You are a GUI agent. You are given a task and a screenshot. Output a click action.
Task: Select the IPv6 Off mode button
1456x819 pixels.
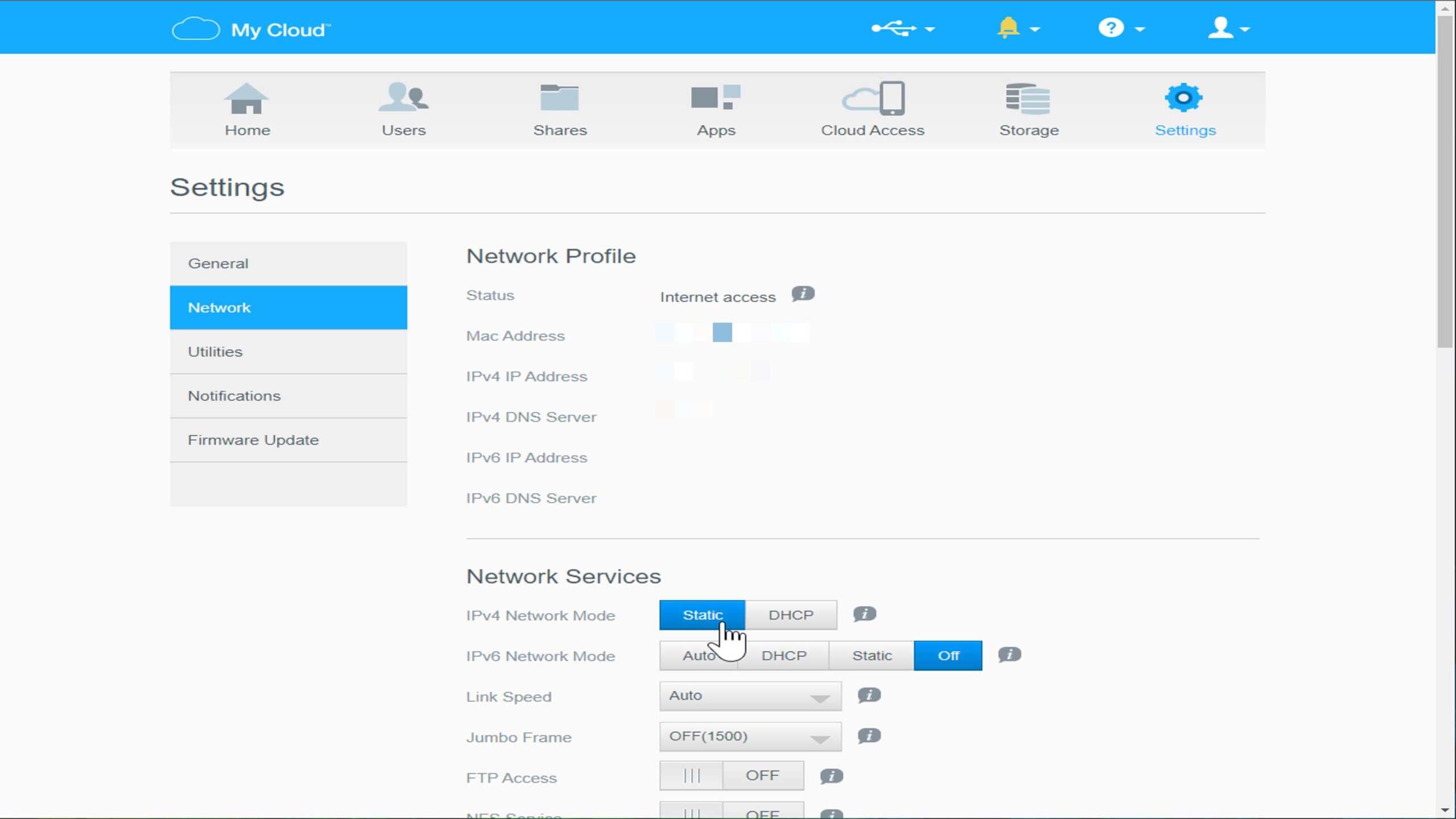948,656
